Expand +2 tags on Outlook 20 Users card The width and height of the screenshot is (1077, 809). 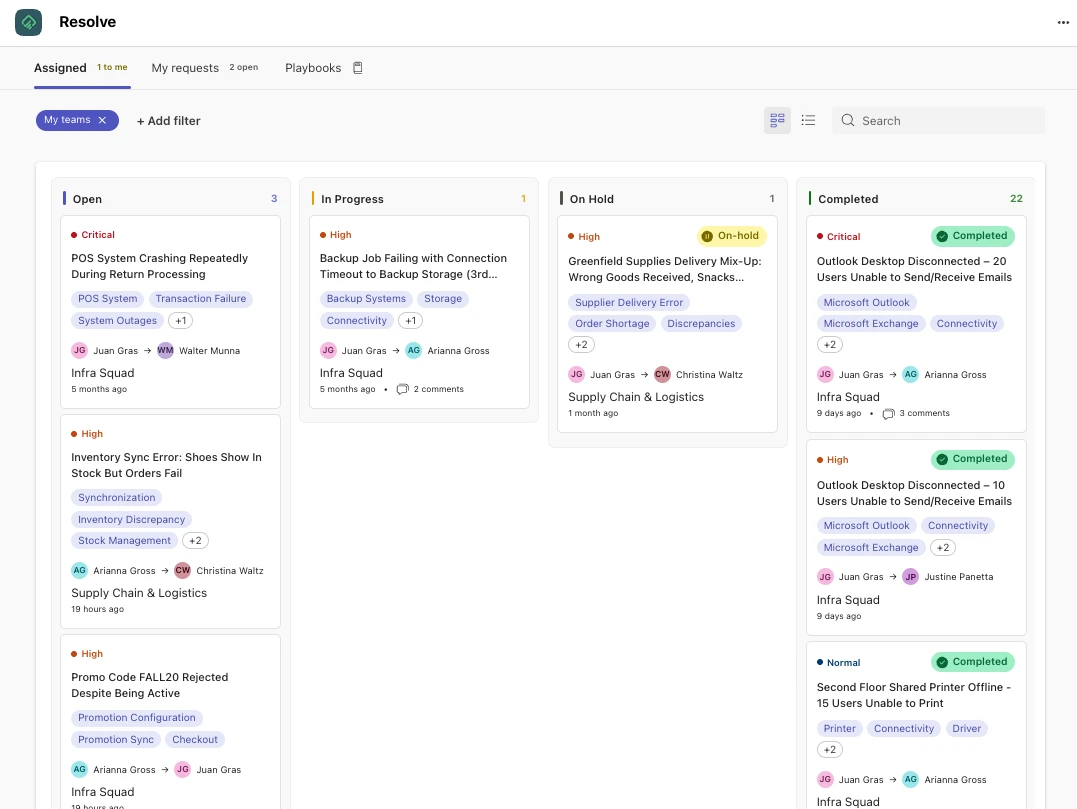[x=830, y=345]
